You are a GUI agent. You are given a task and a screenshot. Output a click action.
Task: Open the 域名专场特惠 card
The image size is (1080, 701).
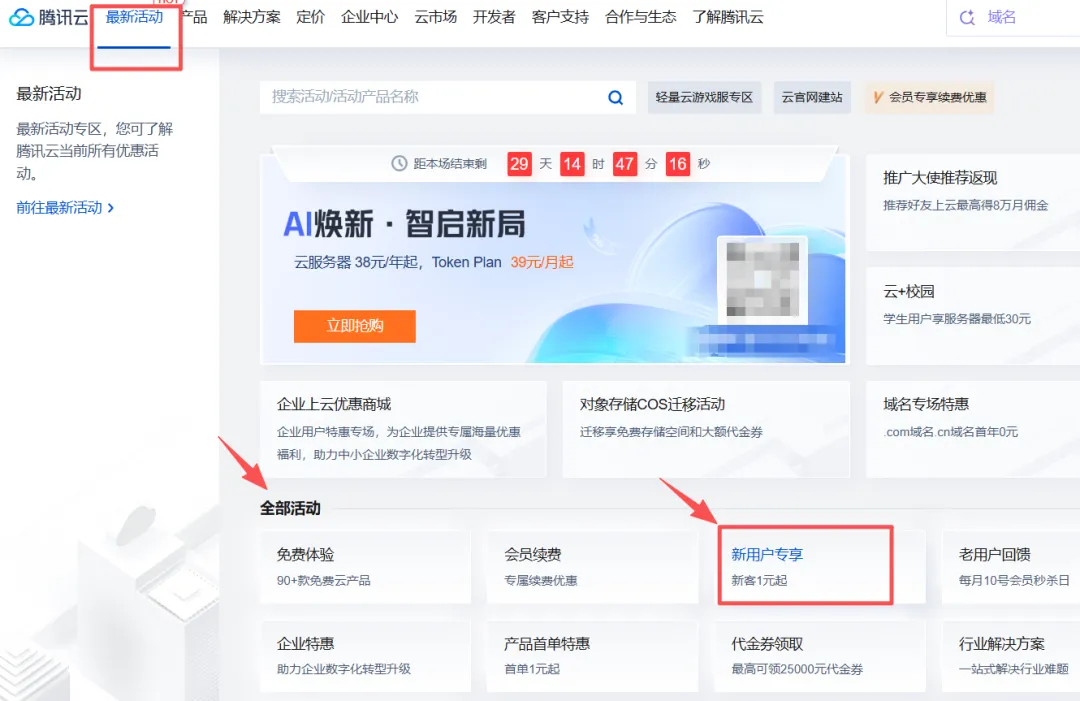click(973, 429)
